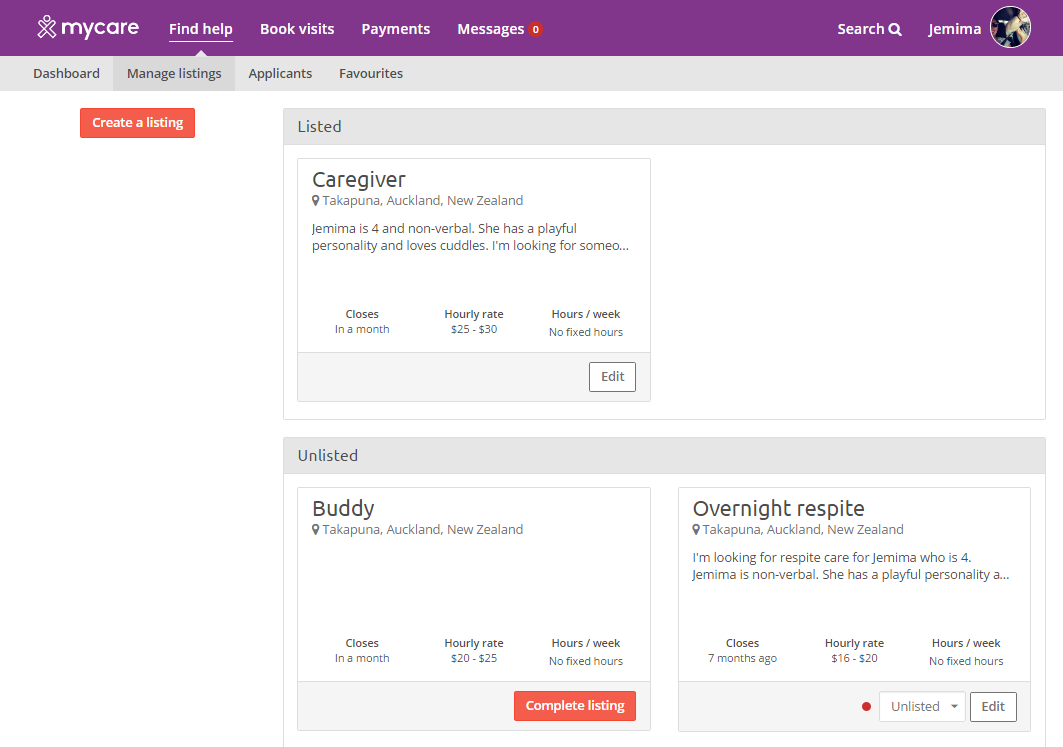
Task: Select the Manage listings tab
Action: (x=174, y=73)
